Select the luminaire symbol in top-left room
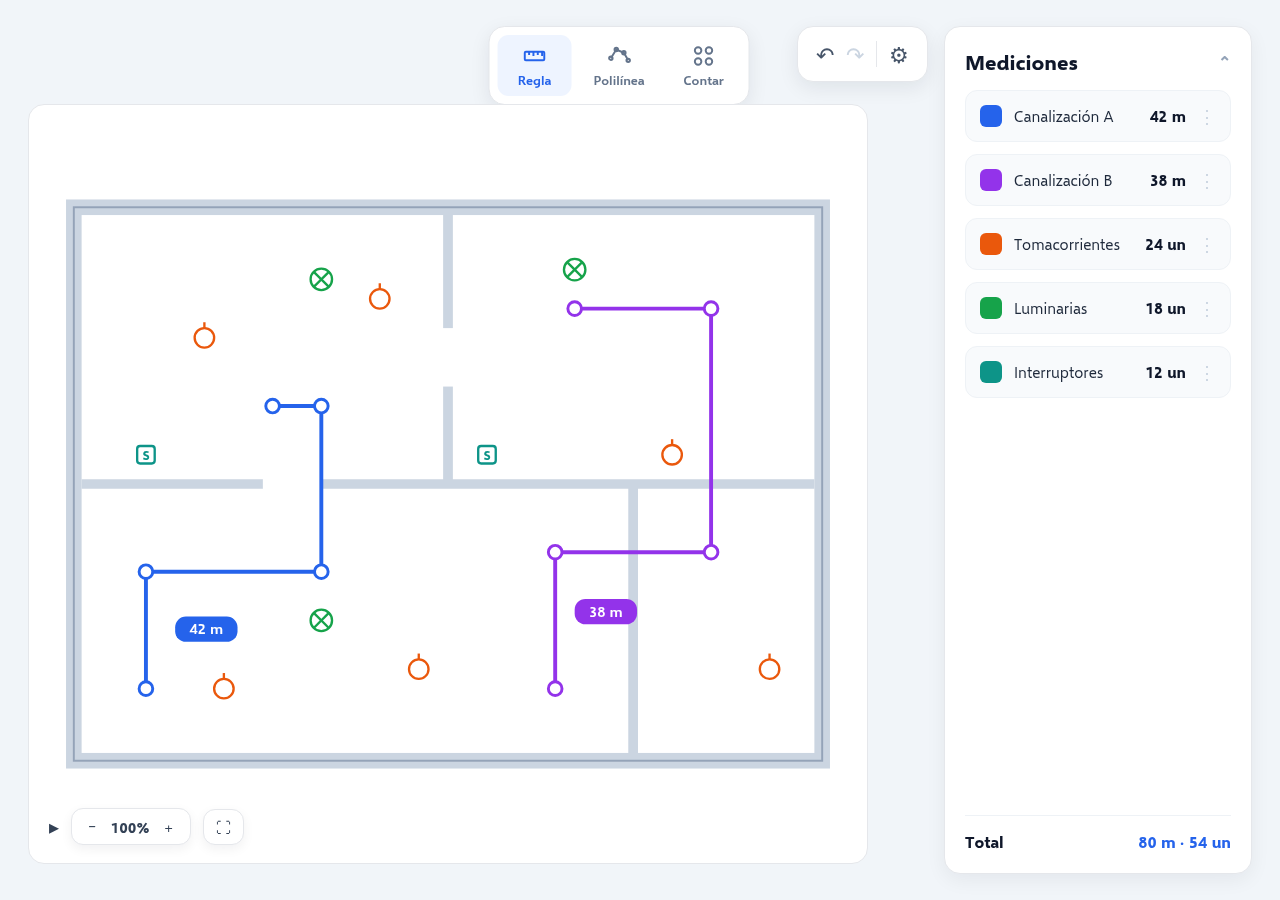The image size is (1280, 900). point(321,279)
